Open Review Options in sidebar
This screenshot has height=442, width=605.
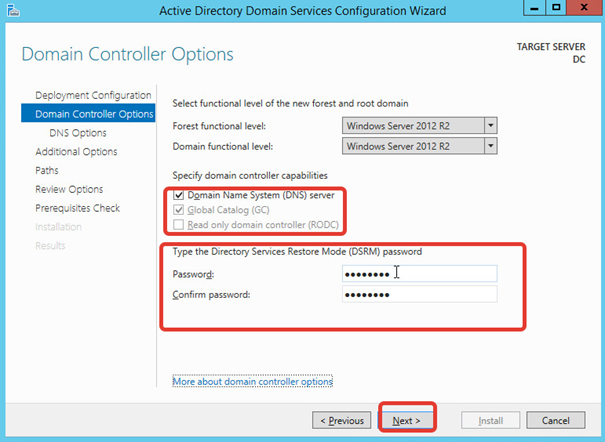pyautogui.click(x=69, y=190)
